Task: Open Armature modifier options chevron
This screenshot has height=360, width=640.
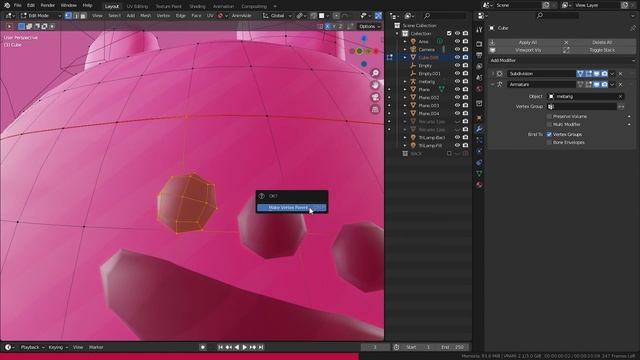Action: tap(612, 84)
